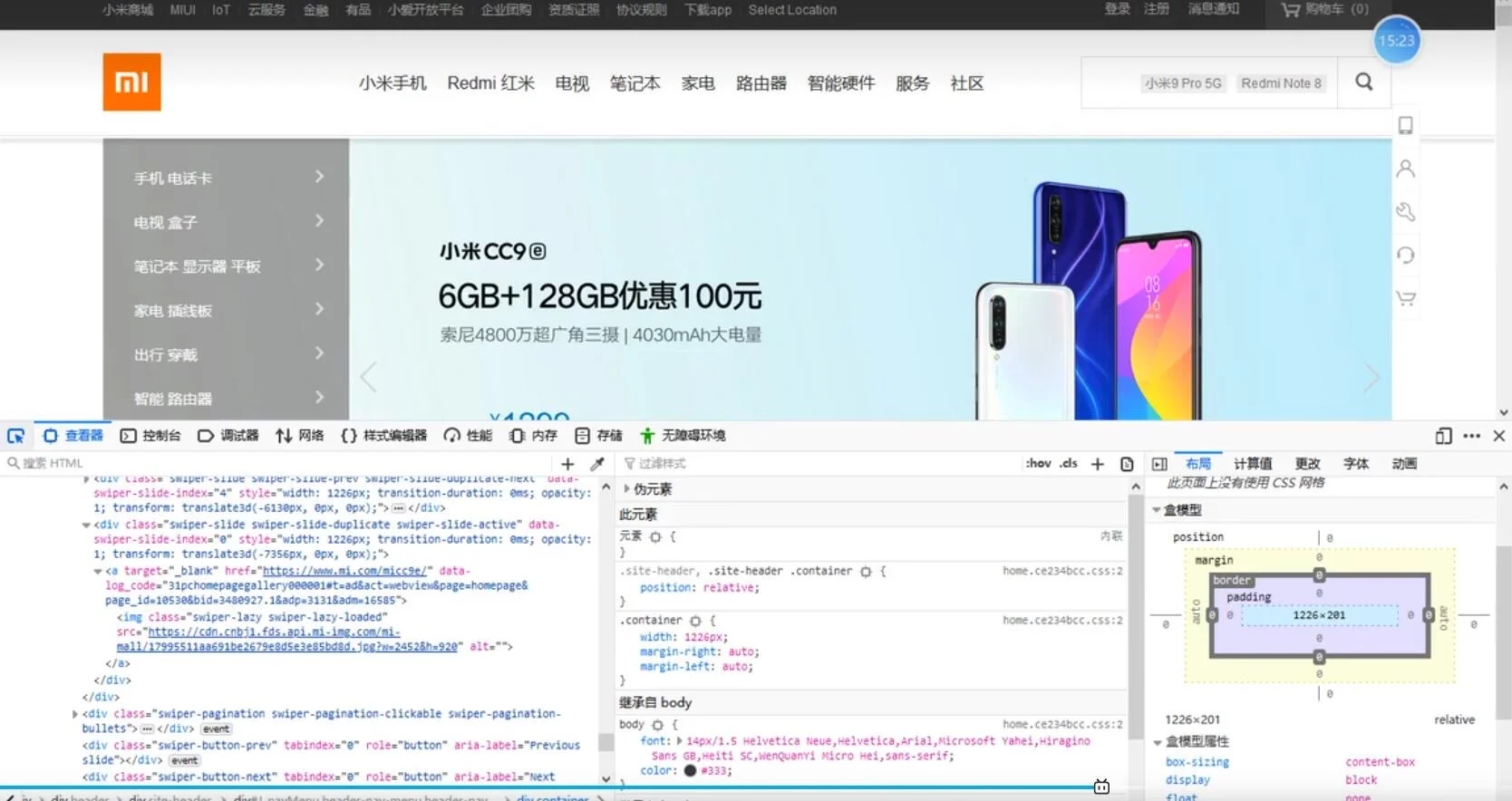
Task: Pick a page color with eyedropper icon
Action: (596, 463)
